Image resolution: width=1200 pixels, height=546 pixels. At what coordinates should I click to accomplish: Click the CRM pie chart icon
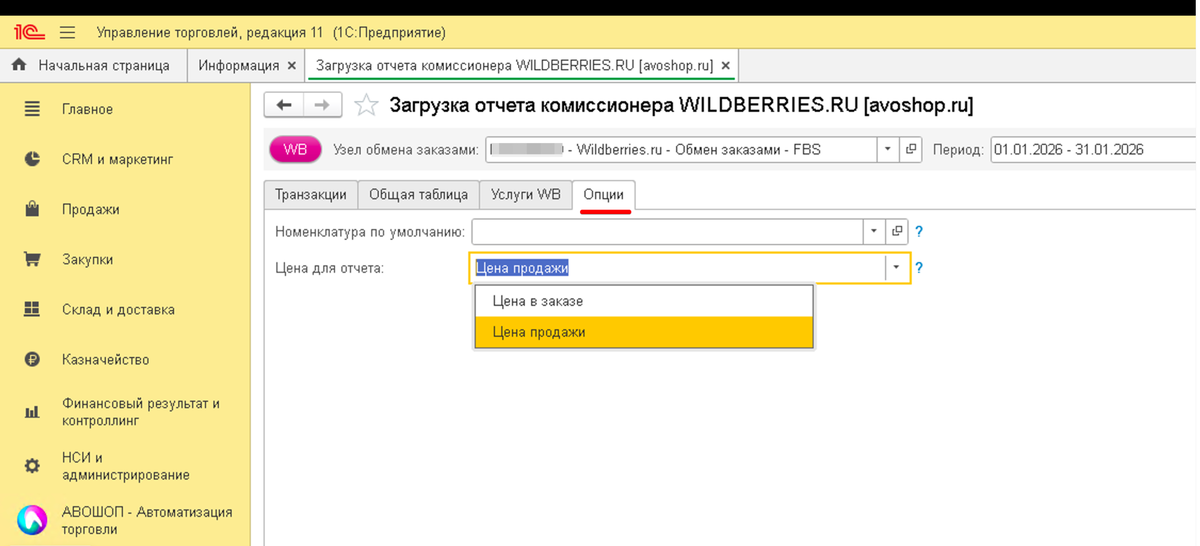tap(32, 159)
